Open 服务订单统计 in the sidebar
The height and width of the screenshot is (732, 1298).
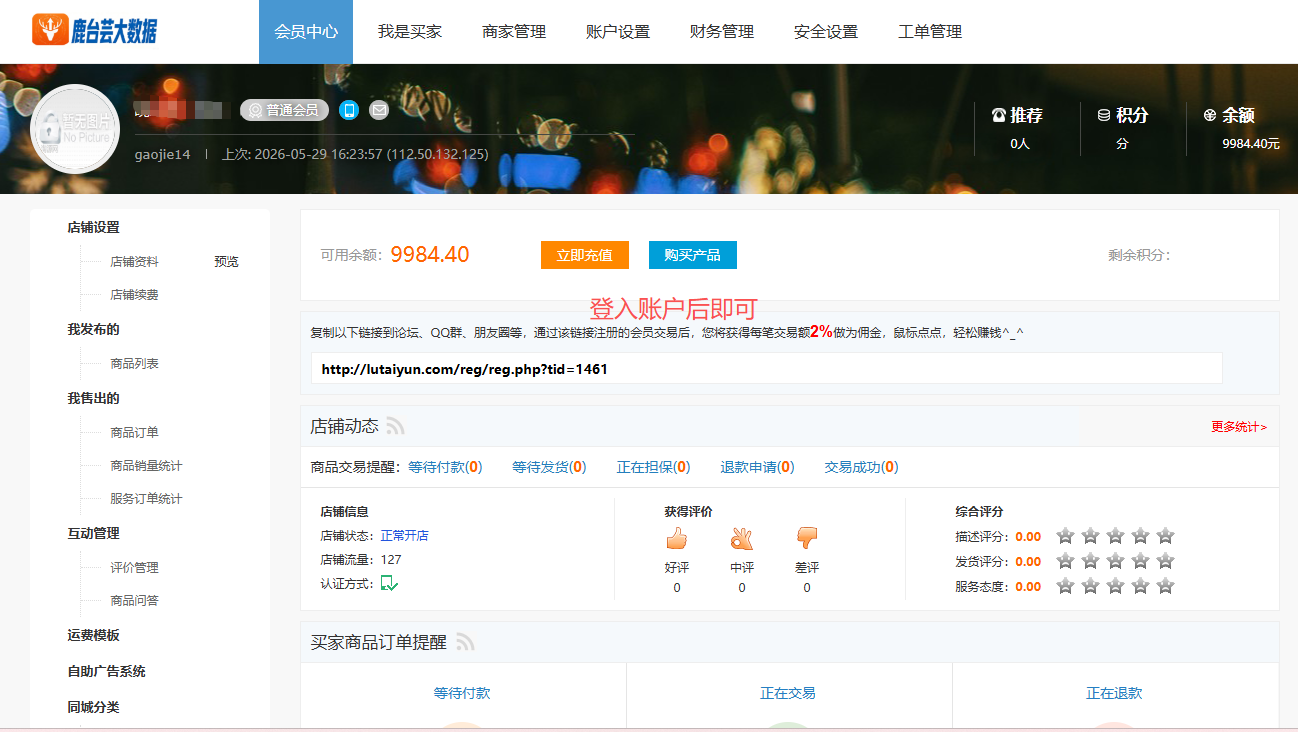146,499
